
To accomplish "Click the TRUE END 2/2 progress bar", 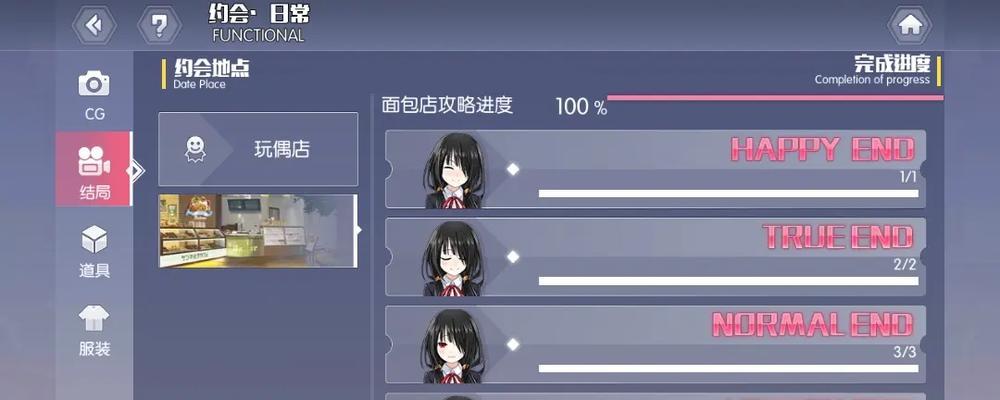I will tap(728, 281).
